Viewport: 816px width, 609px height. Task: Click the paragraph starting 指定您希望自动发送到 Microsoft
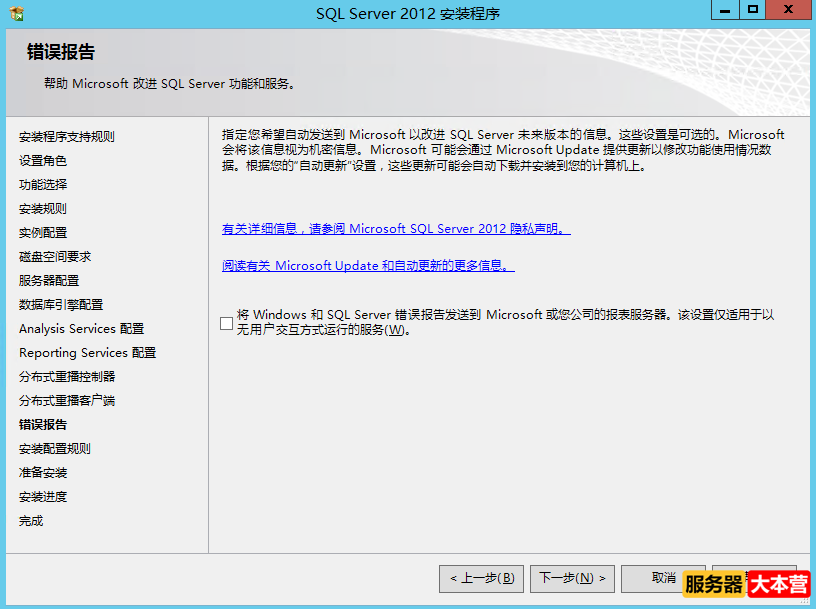pos(503,150)
